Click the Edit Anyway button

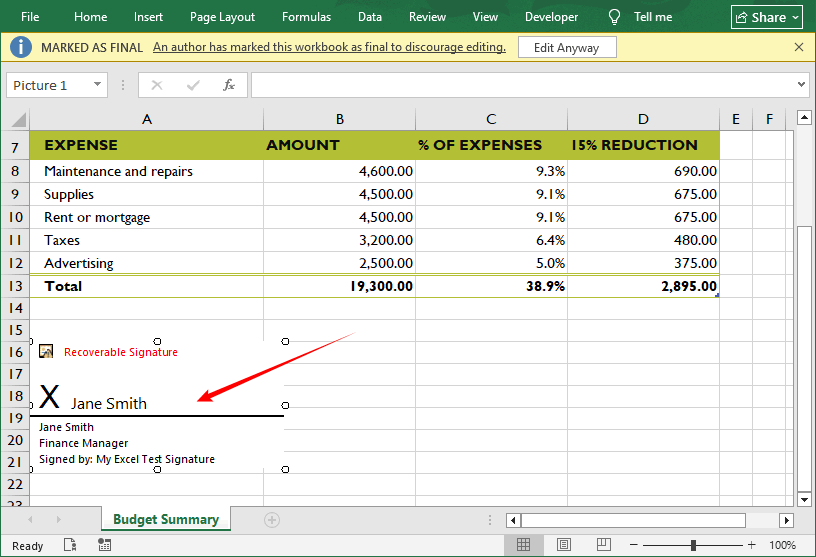pos(567,47)
